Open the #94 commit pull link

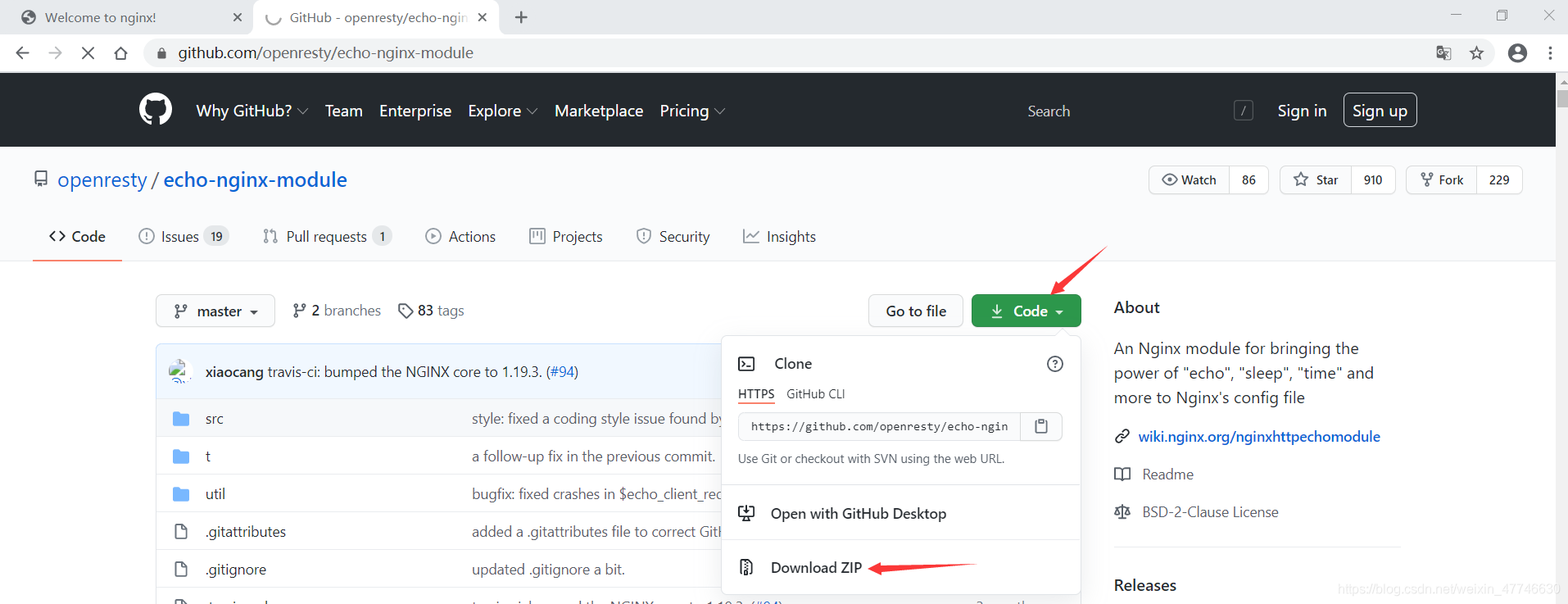pyautogui.click(x=562, y=372)
